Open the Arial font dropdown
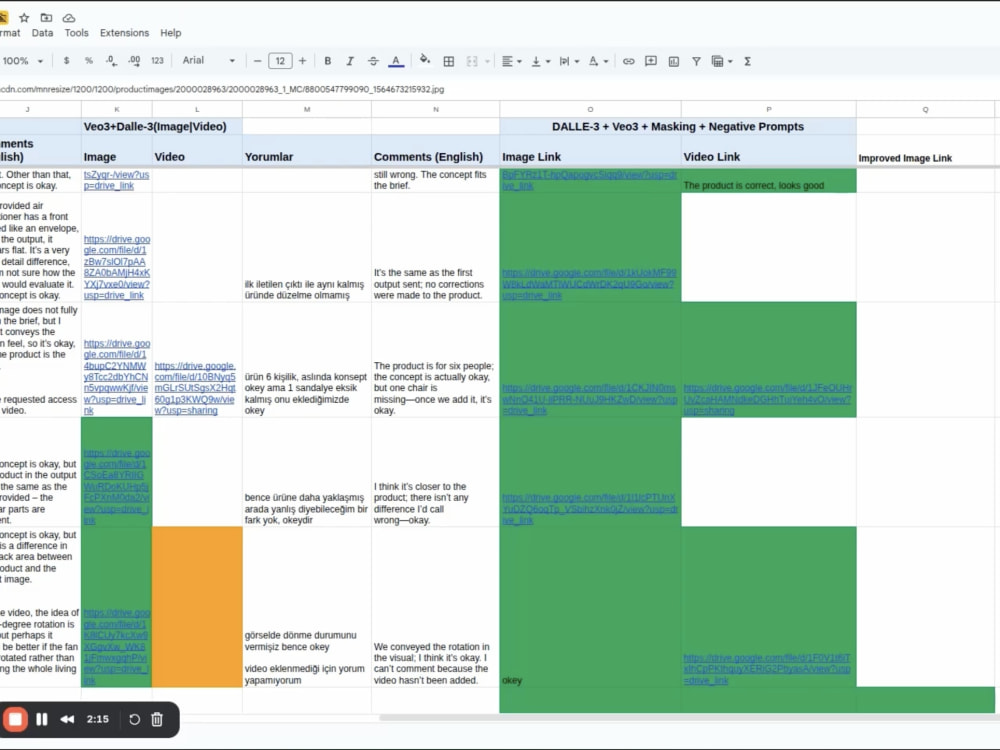Screen dimensions: 1000x750 tap(209, 61)
